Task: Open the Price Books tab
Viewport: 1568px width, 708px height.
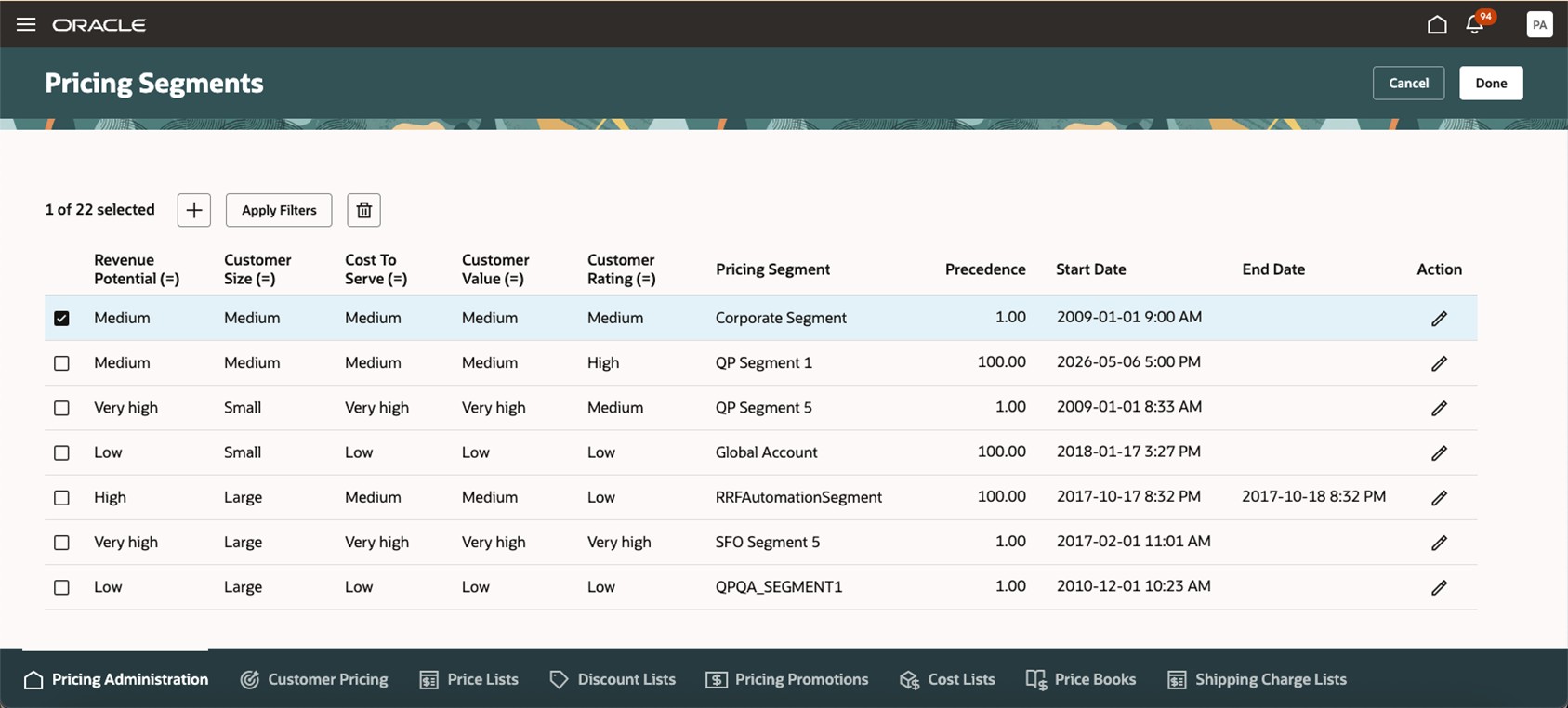Action: (1081, 679)
